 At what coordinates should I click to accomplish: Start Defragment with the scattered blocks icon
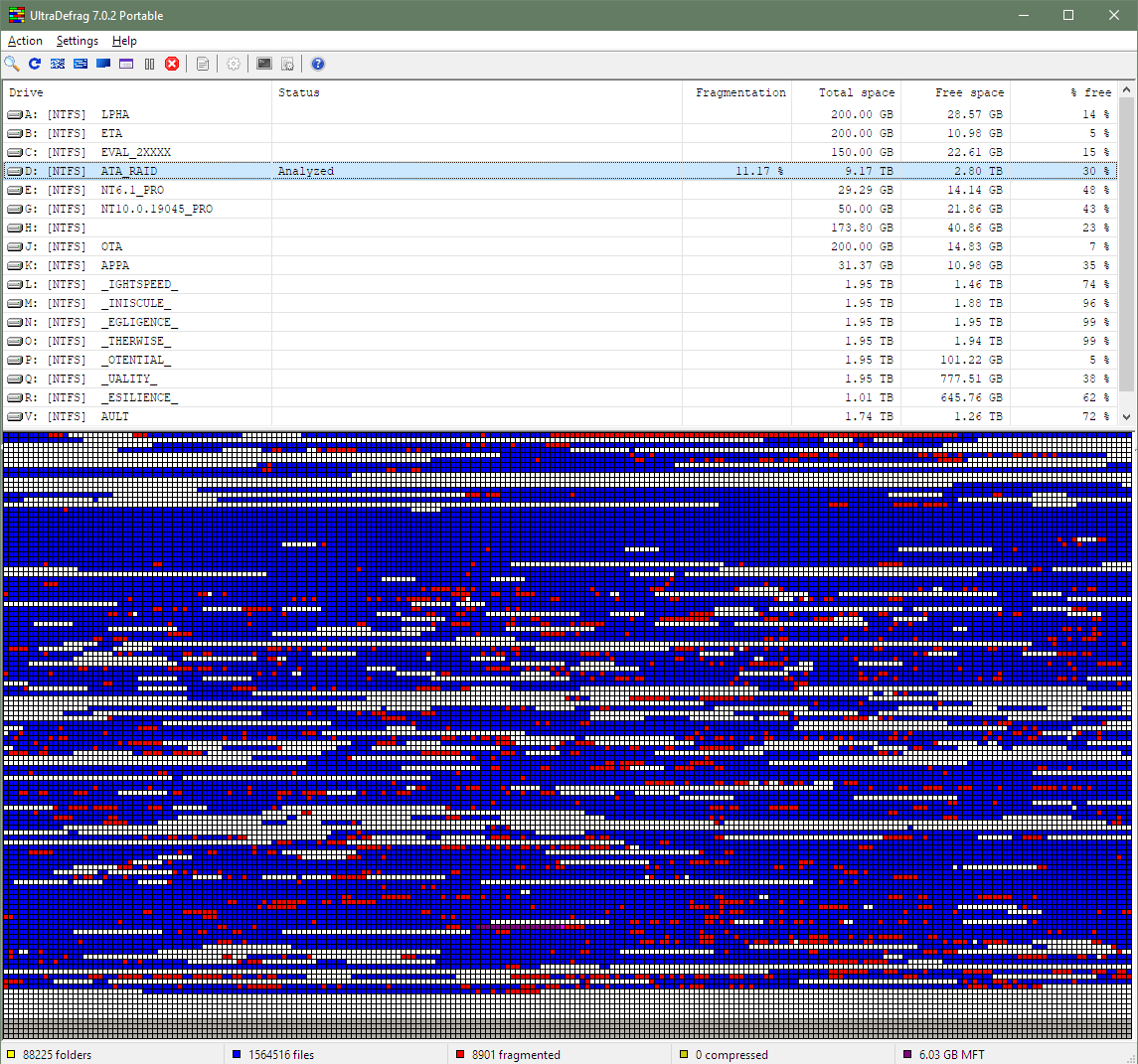tap(58, 64)
